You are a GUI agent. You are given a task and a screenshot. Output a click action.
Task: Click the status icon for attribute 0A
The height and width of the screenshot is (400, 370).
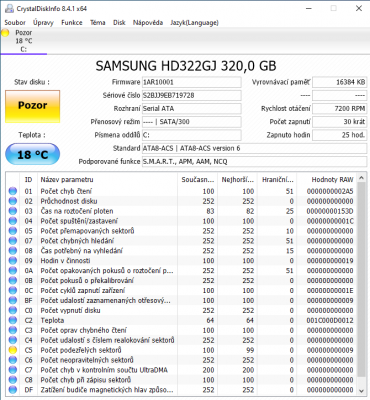click(13, 271)
